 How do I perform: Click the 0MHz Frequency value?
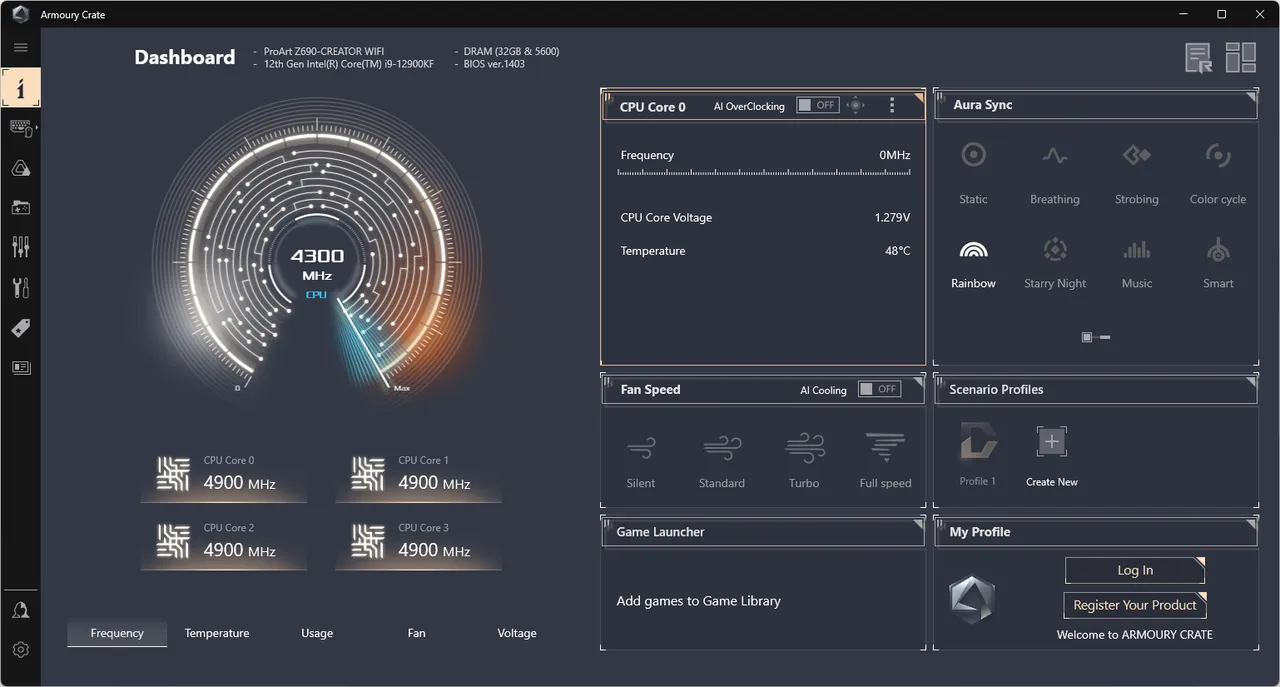click(895, 155)
